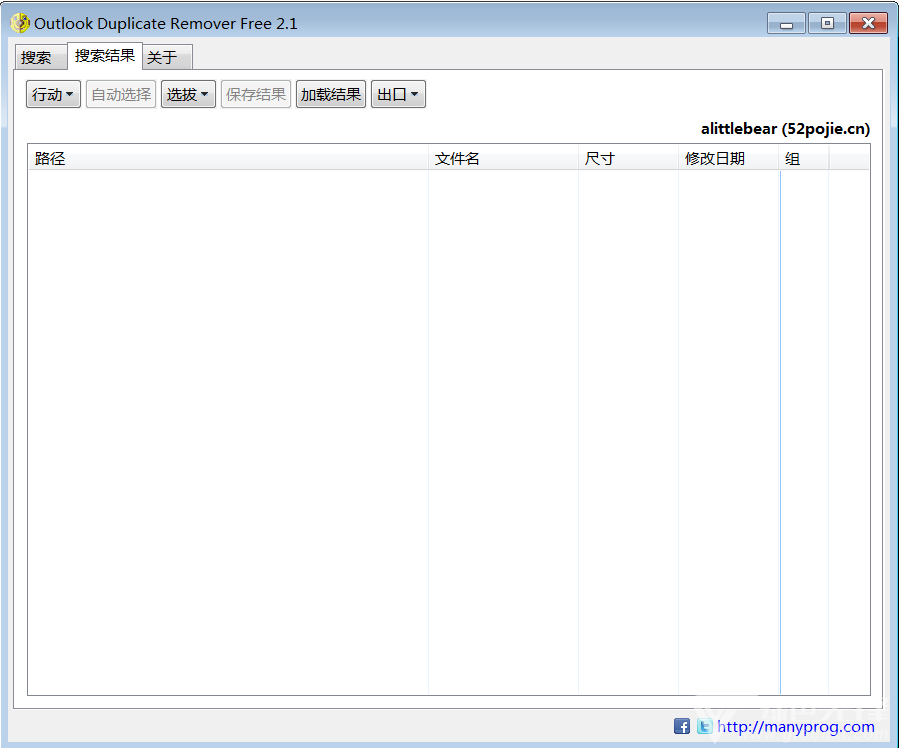The height and width of the screenshot is (748, 899).
Task: Click the 加载结果 button
Action: click(331, 94)
